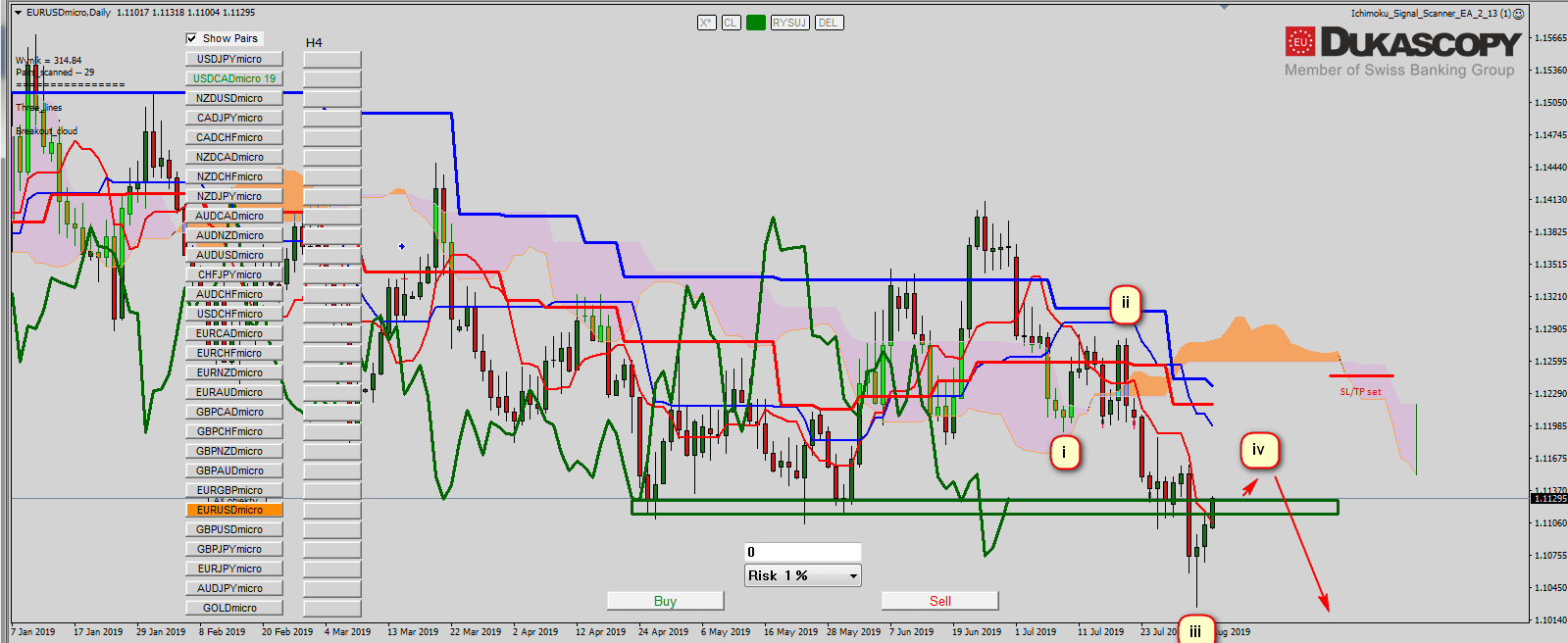This screenshot has height=643, width=1568.
Task: Select USDCADmicro 19 in the pair list
Action: 233,78
